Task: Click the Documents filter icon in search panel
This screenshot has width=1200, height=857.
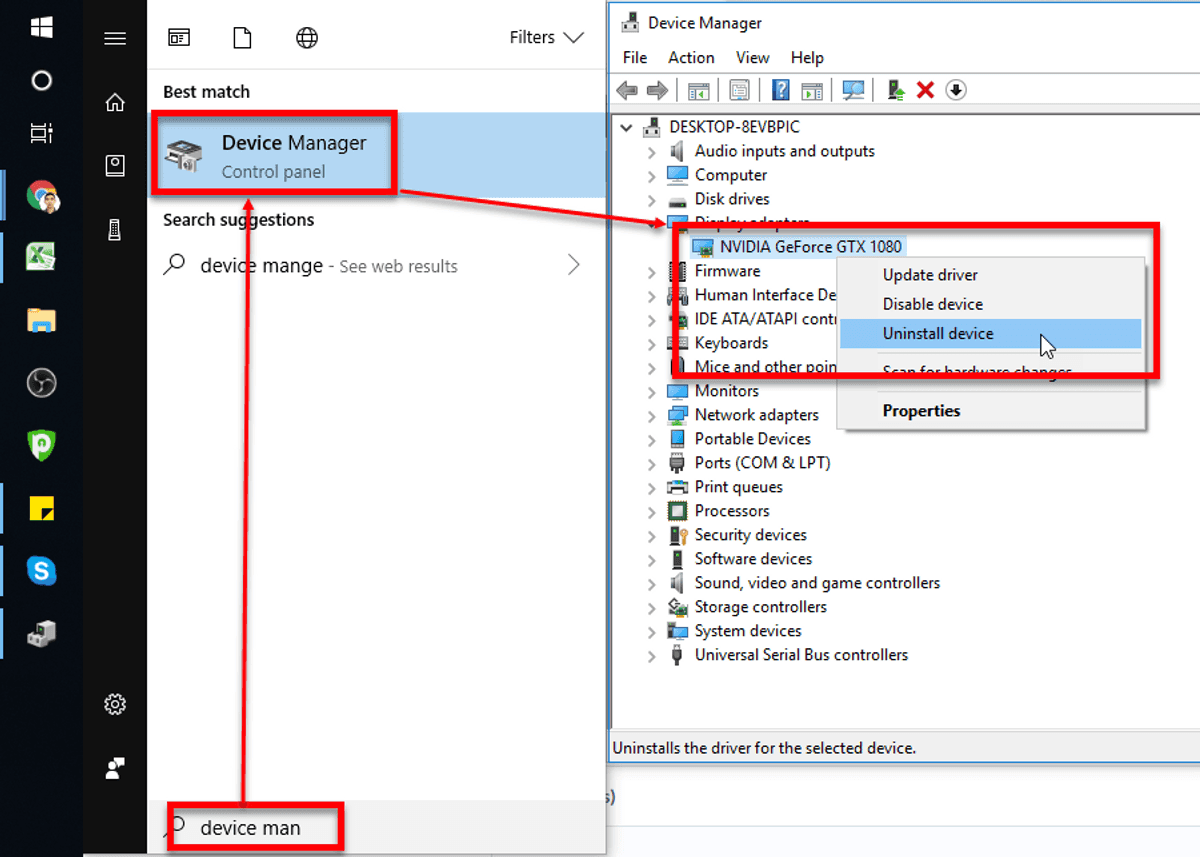Action: (241, 38)
